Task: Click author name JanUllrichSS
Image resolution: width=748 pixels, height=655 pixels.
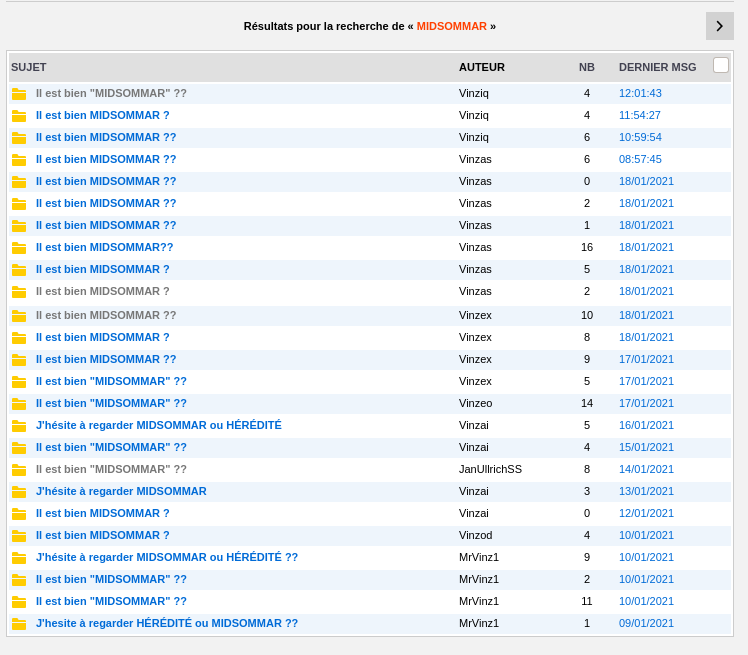Action: tap(490, 469)
